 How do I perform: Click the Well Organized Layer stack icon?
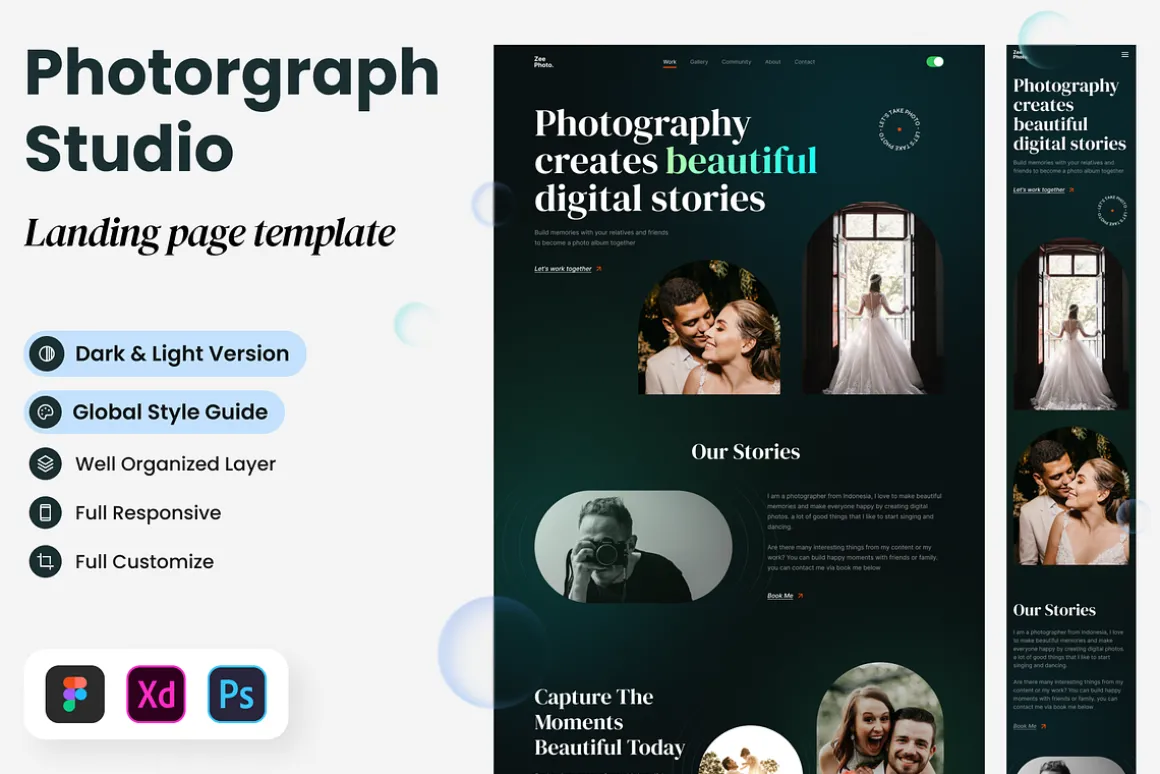pos(45,464)
